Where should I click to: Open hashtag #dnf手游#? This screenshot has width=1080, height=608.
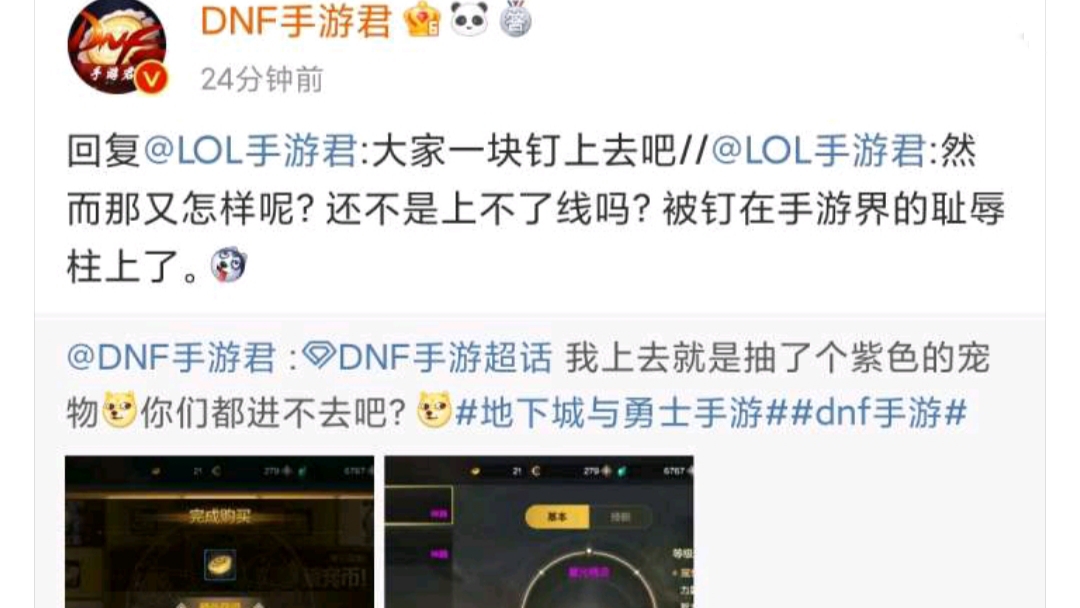tap(878, 413)
